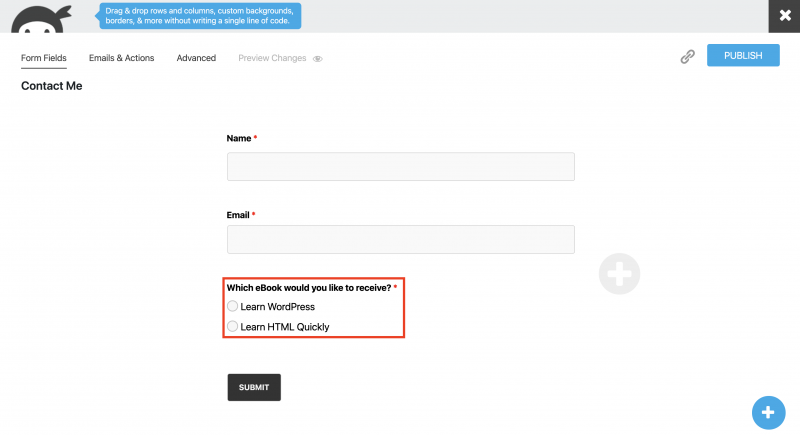Click the Ninja Forms ninja logo
Screen dimensions: 800x435
tap(41, 19)
